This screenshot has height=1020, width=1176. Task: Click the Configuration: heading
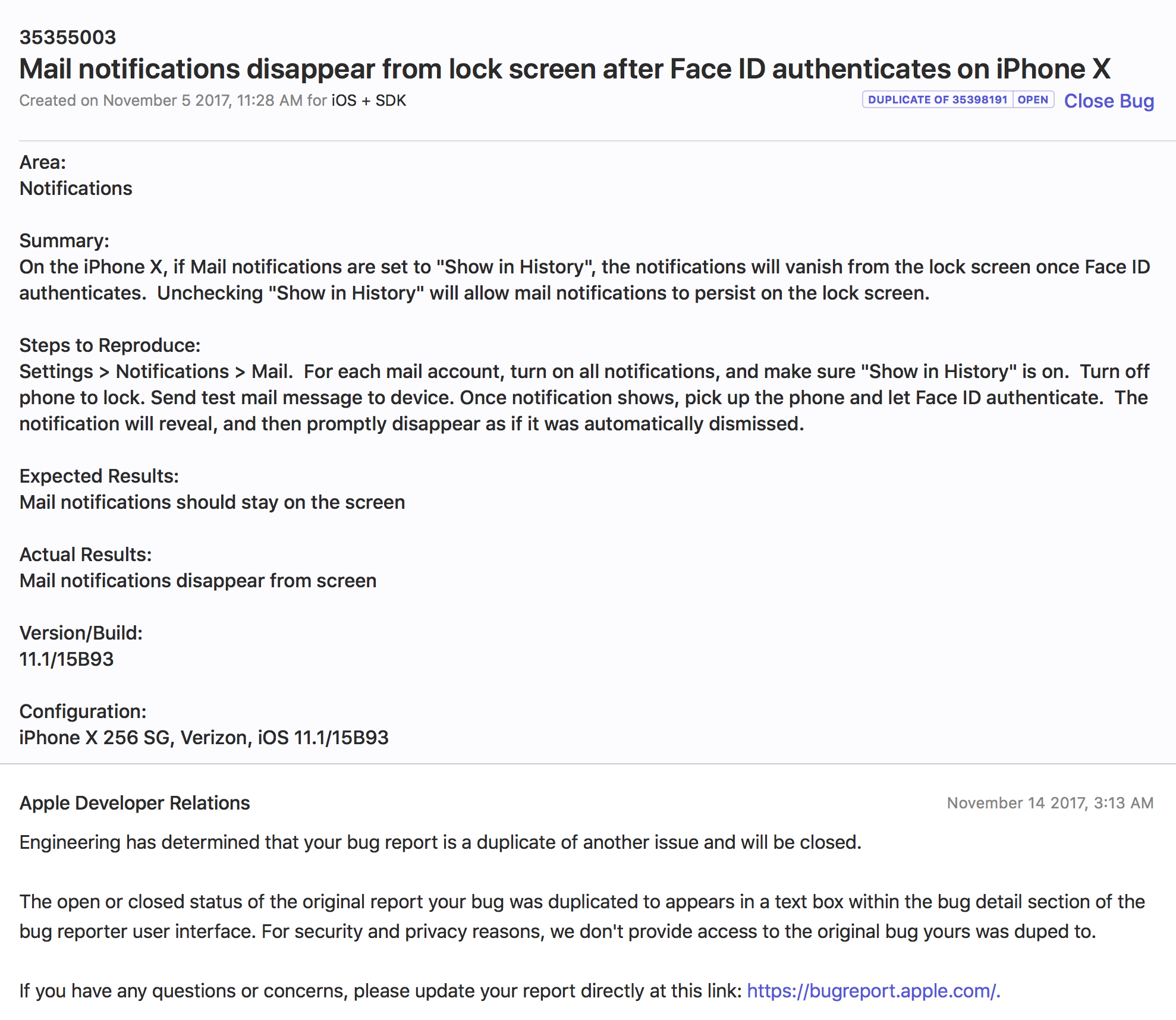point(83,712)
